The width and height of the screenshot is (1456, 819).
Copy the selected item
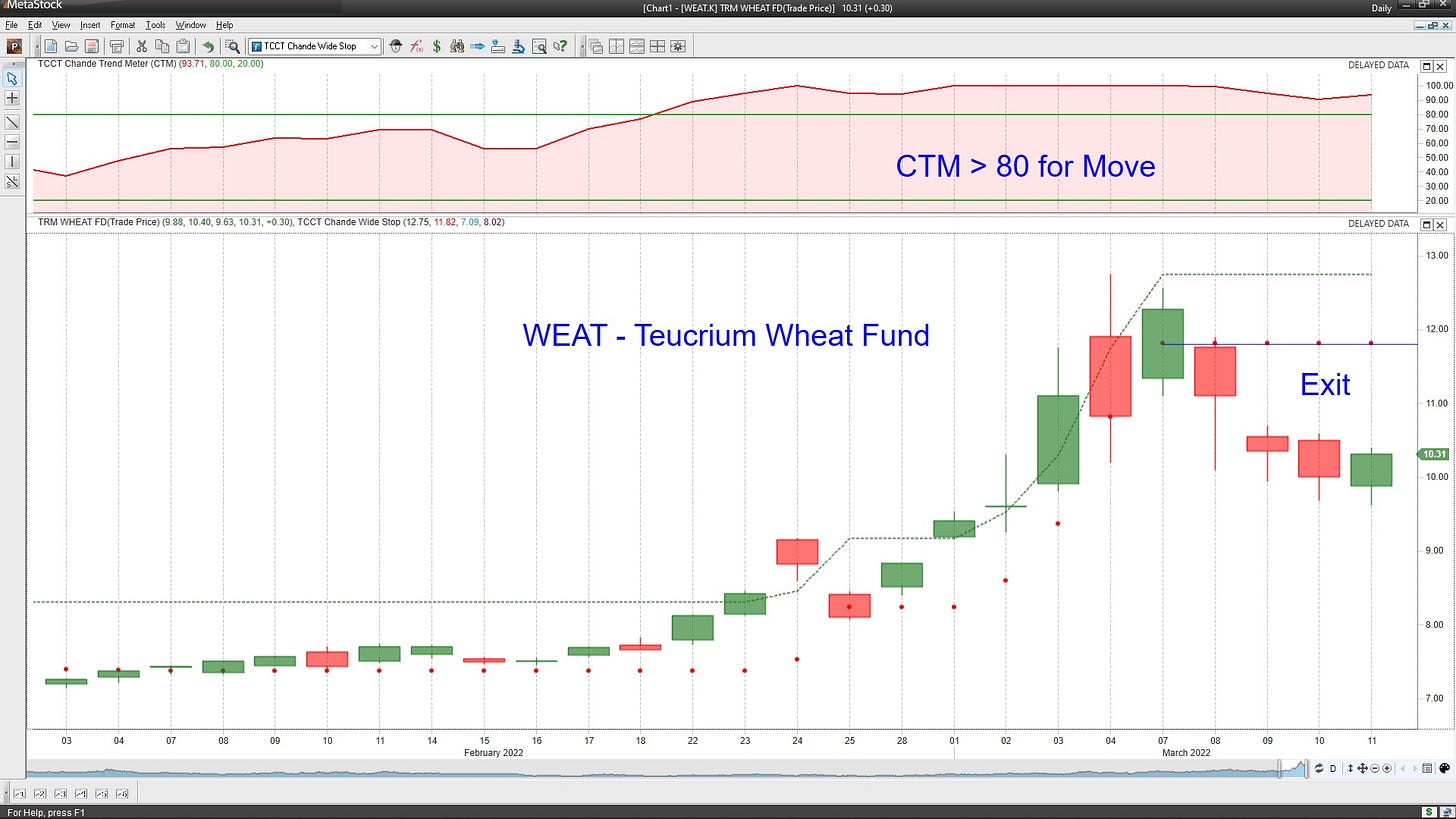[162, 46]
